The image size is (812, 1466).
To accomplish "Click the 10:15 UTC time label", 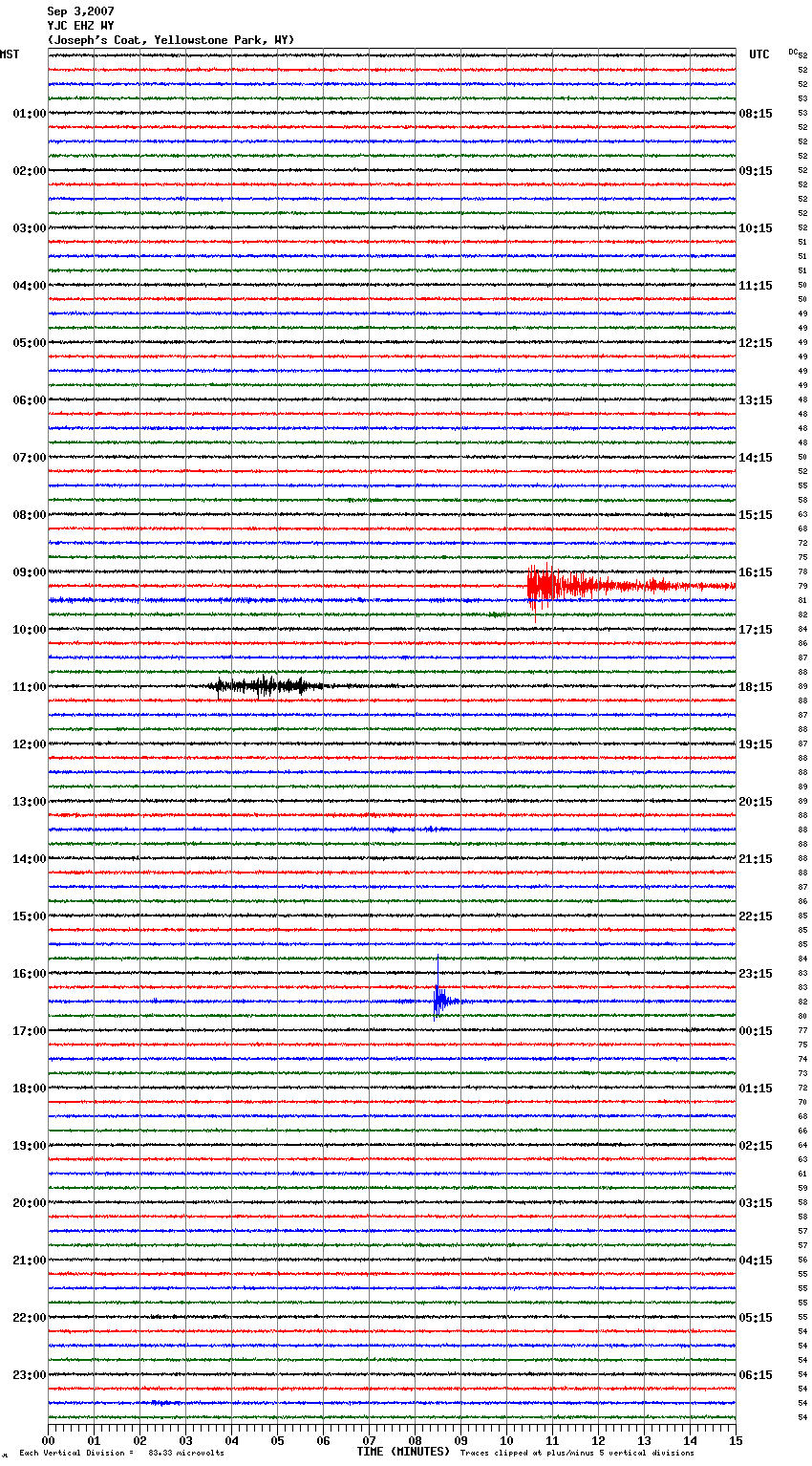I will (756, 228).
